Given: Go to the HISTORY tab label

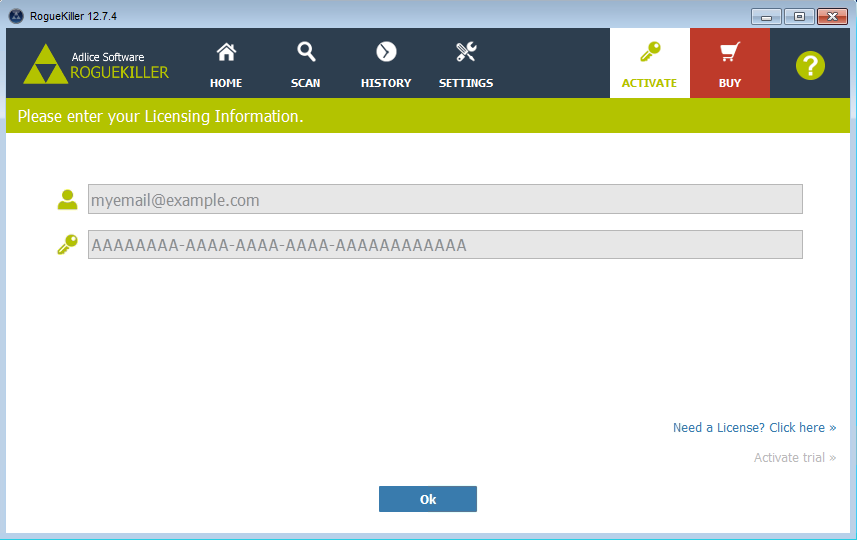Looking at the screenshot, I should coord(386,83).
